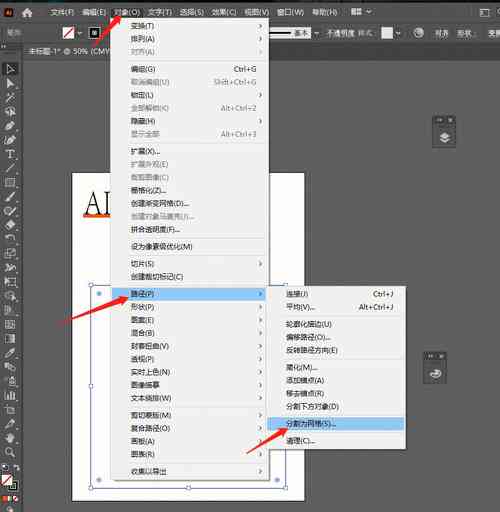Click the arrange documents icon at top right

(485, 13)
